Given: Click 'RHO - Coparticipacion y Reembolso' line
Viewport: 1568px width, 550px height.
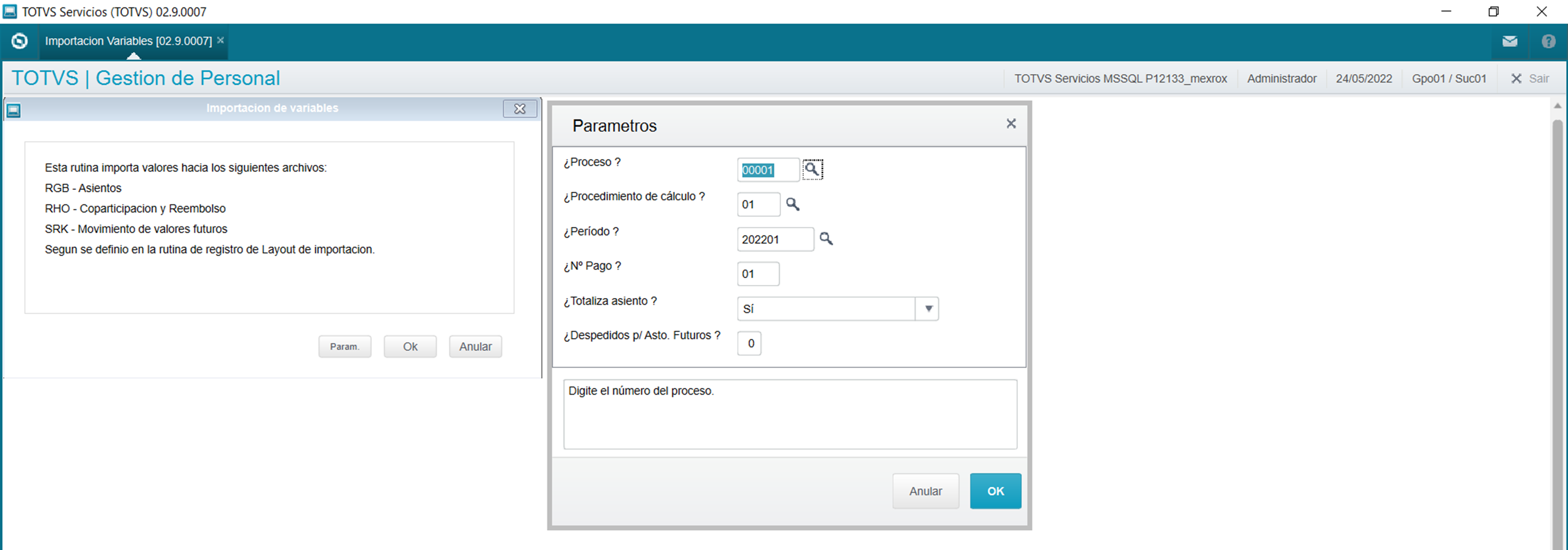Looking at the screenshot, I should [135, 208].
